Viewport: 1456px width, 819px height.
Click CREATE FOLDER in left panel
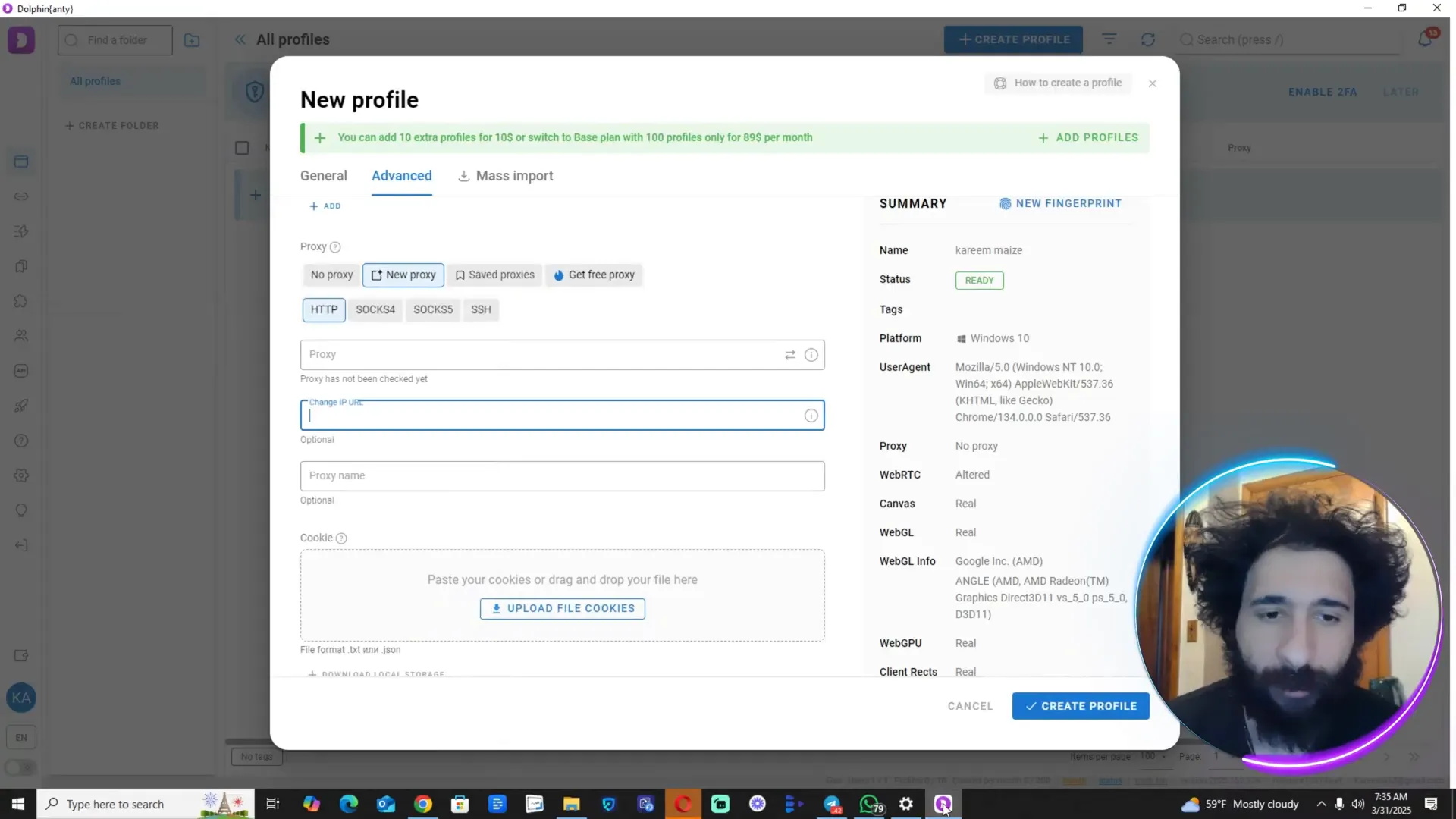click(x=112, y=126)
